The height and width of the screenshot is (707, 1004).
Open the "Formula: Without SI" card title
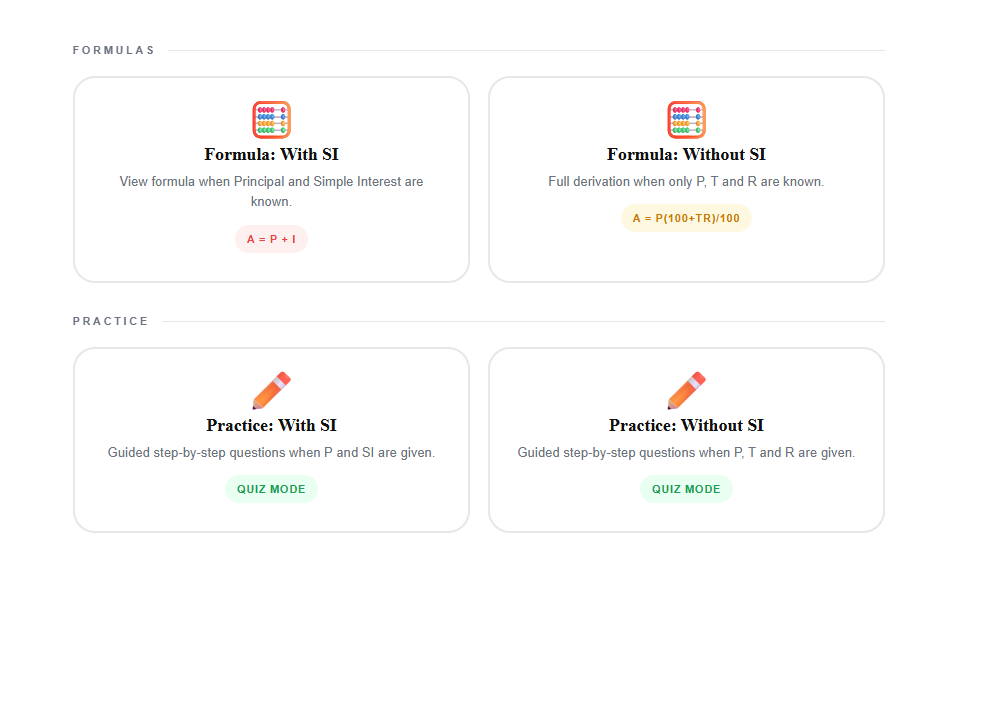[x=686, y=154]
